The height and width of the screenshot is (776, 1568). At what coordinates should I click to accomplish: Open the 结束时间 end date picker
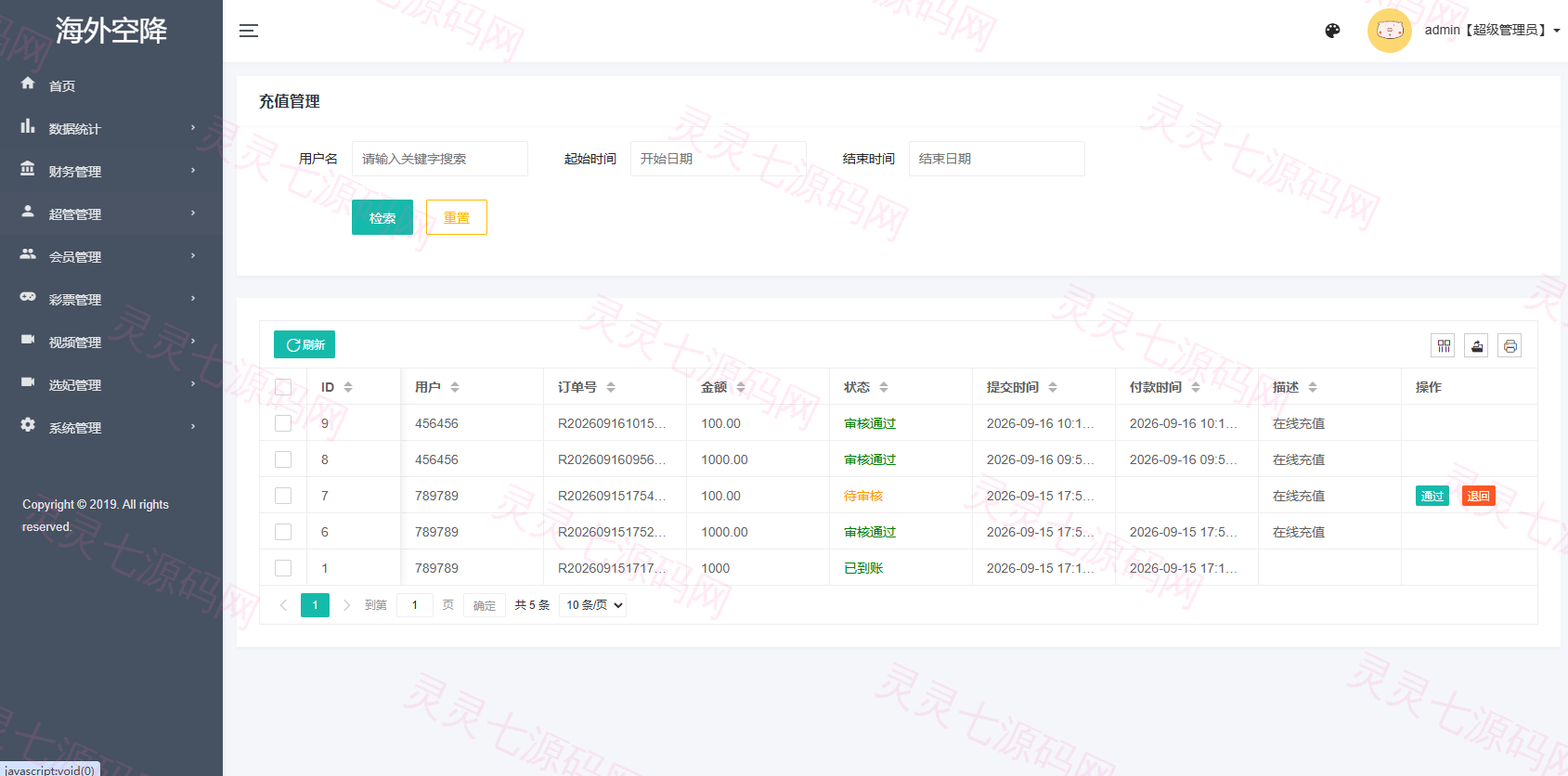click(x=997, y=159)
